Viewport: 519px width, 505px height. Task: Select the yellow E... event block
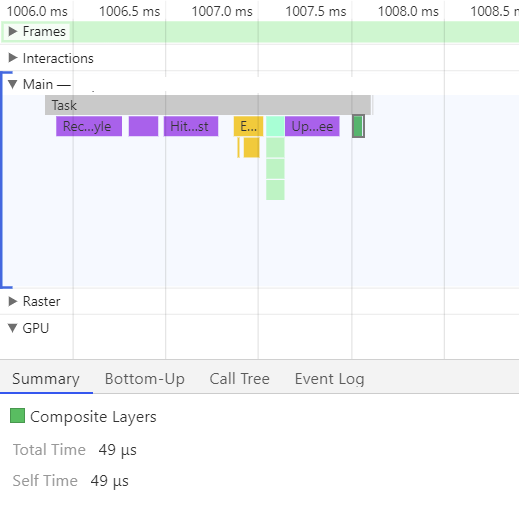coord(248,126)
